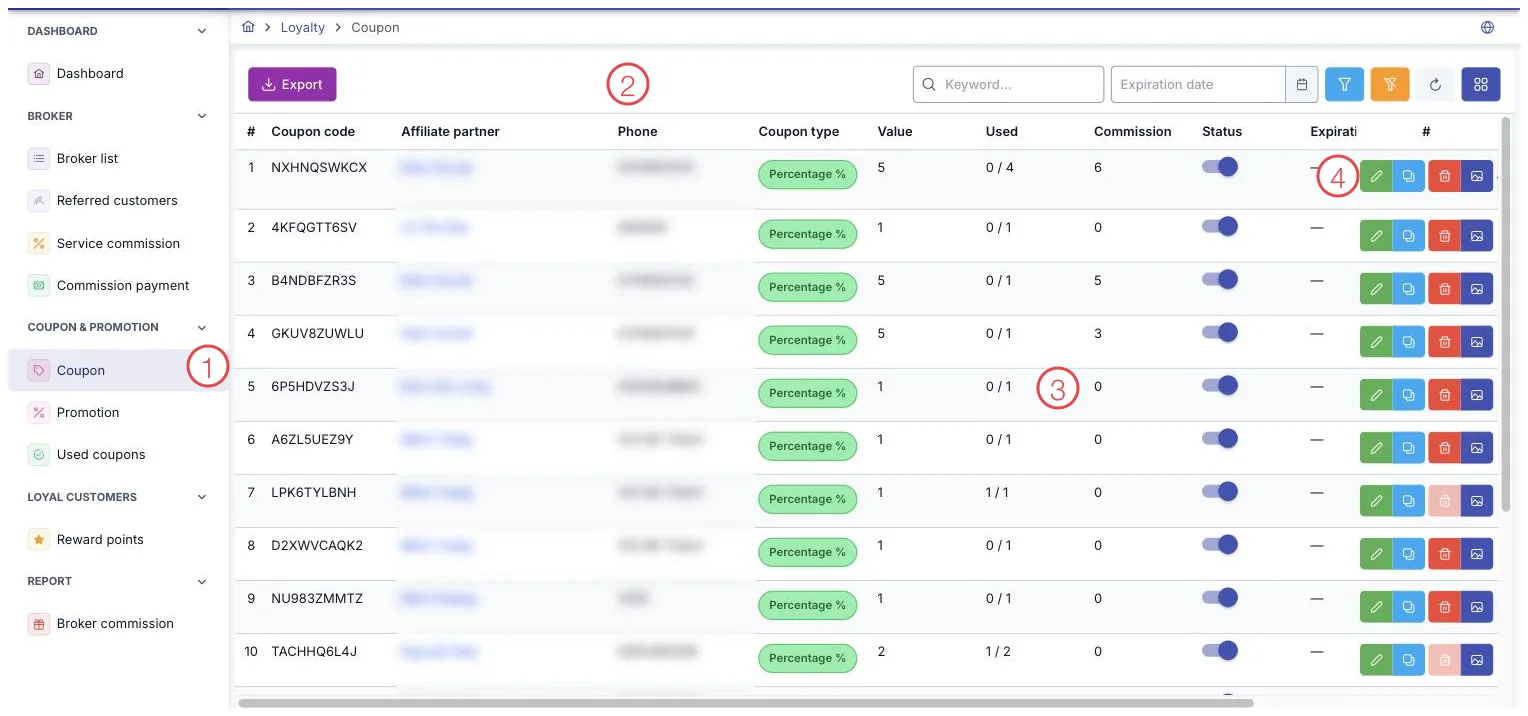
Task: Delete coupon GKUV8ZUWLU with the trash icon
Action: 1445,341
